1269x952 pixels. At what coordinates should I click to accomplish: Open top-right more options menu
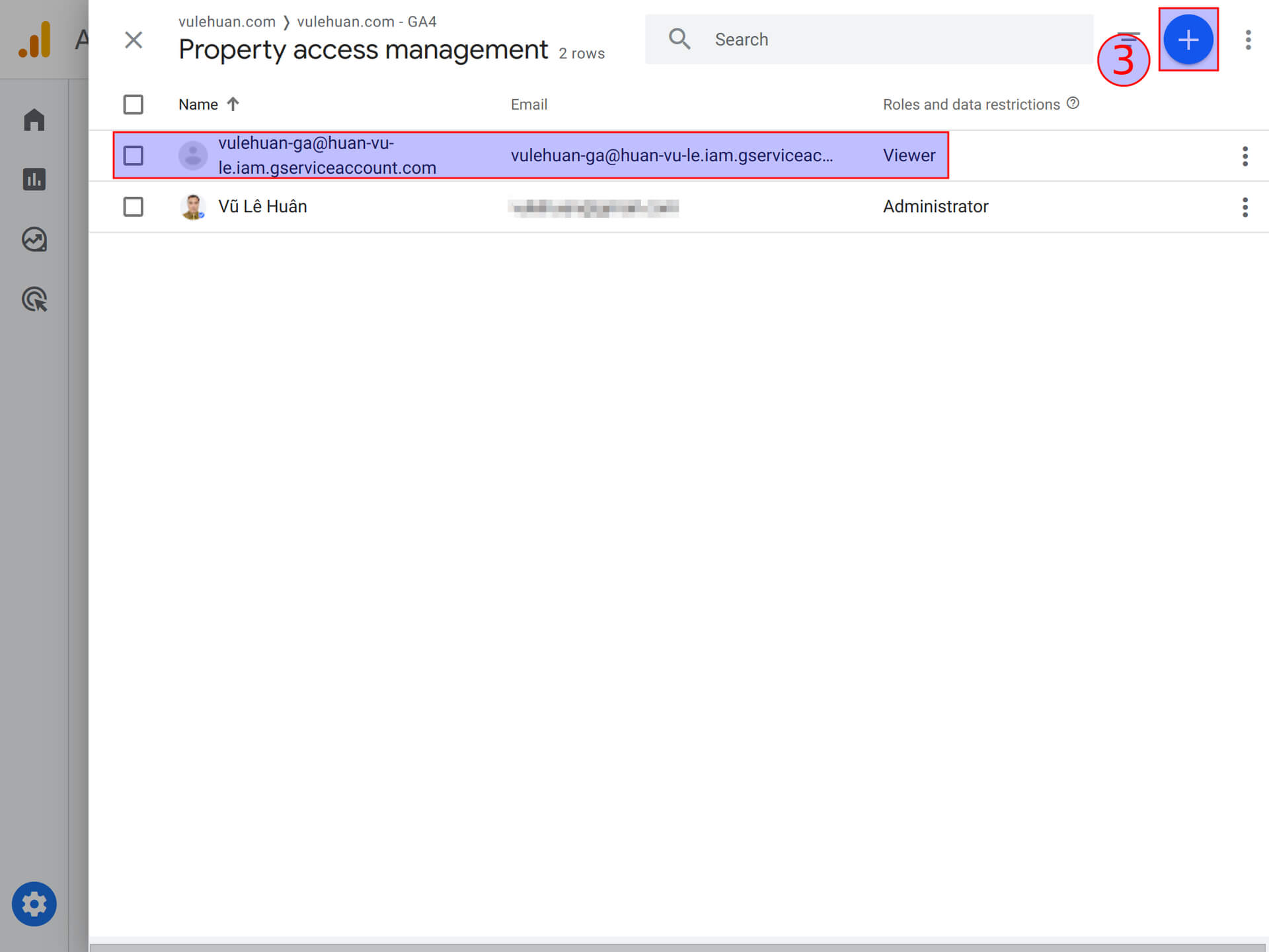coord(1248,40)
